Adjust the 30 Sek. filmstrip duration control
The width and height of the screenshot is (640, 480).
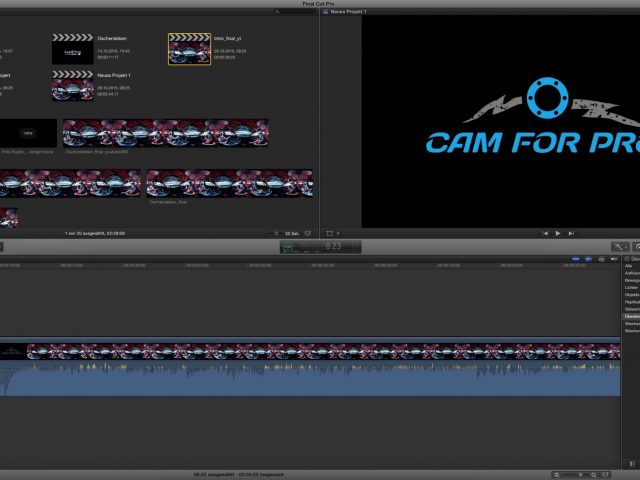coord(292,233)
